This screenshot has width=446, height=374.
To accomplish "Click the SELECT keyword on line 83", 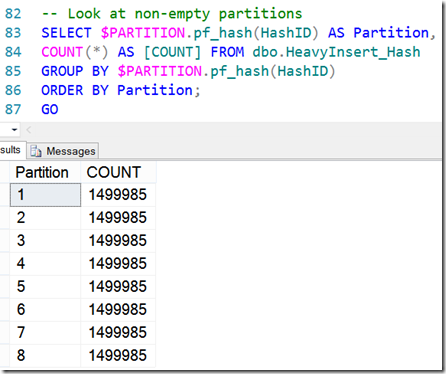I will 66,33.
